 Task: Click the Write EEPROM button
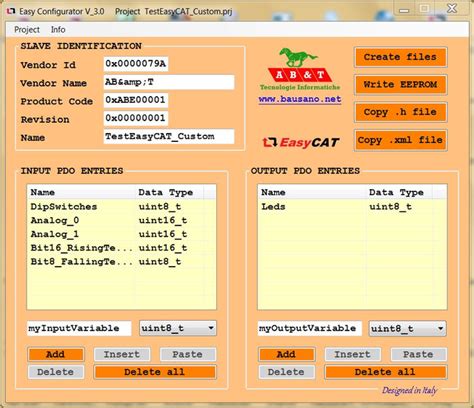coord(400,85)
